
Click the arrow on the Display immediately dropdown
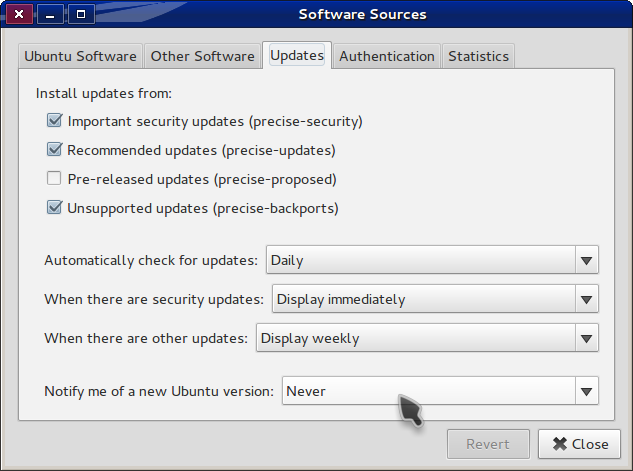[x=586, y=299]
